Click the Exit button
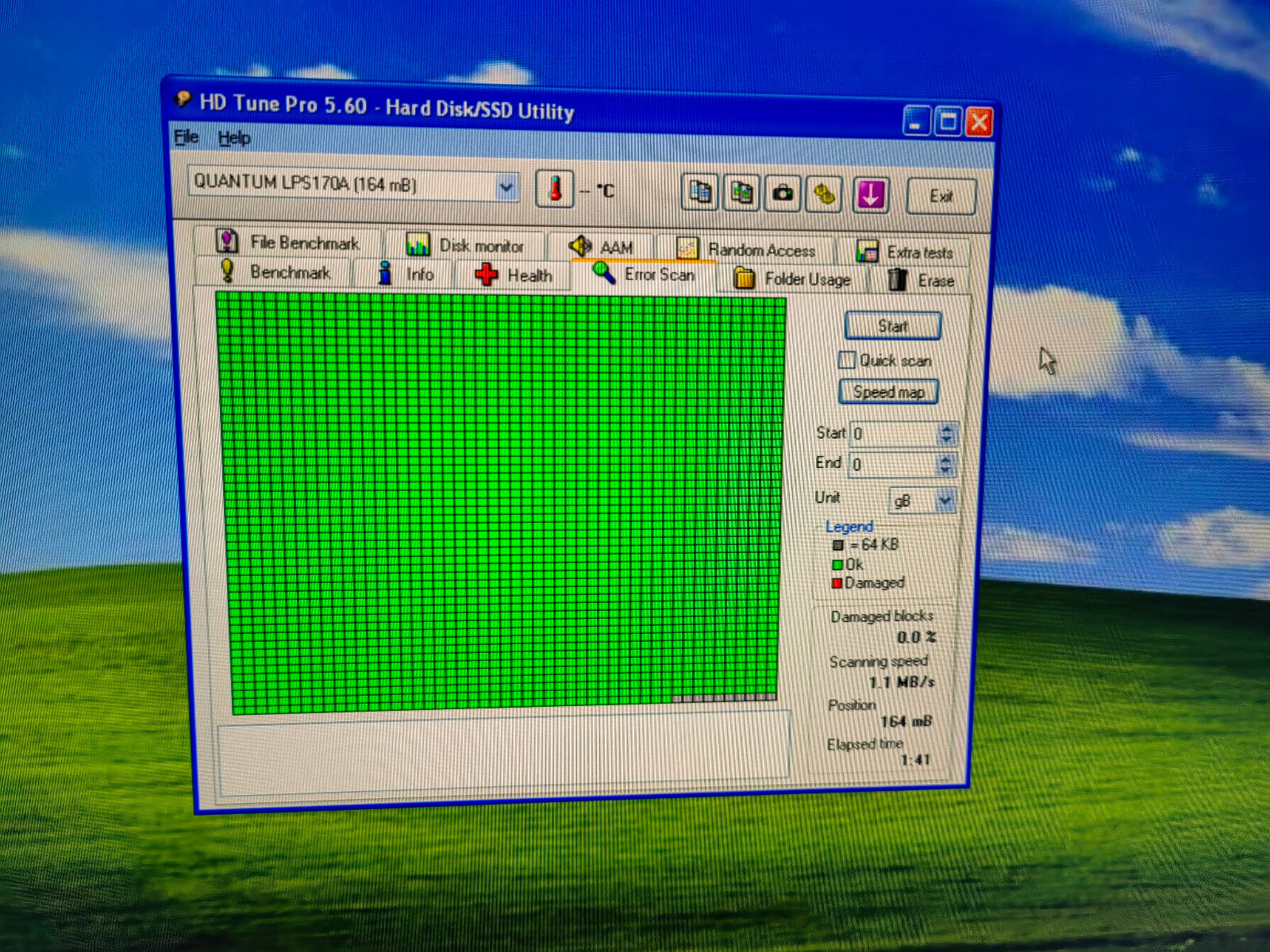 pos(941,196)
